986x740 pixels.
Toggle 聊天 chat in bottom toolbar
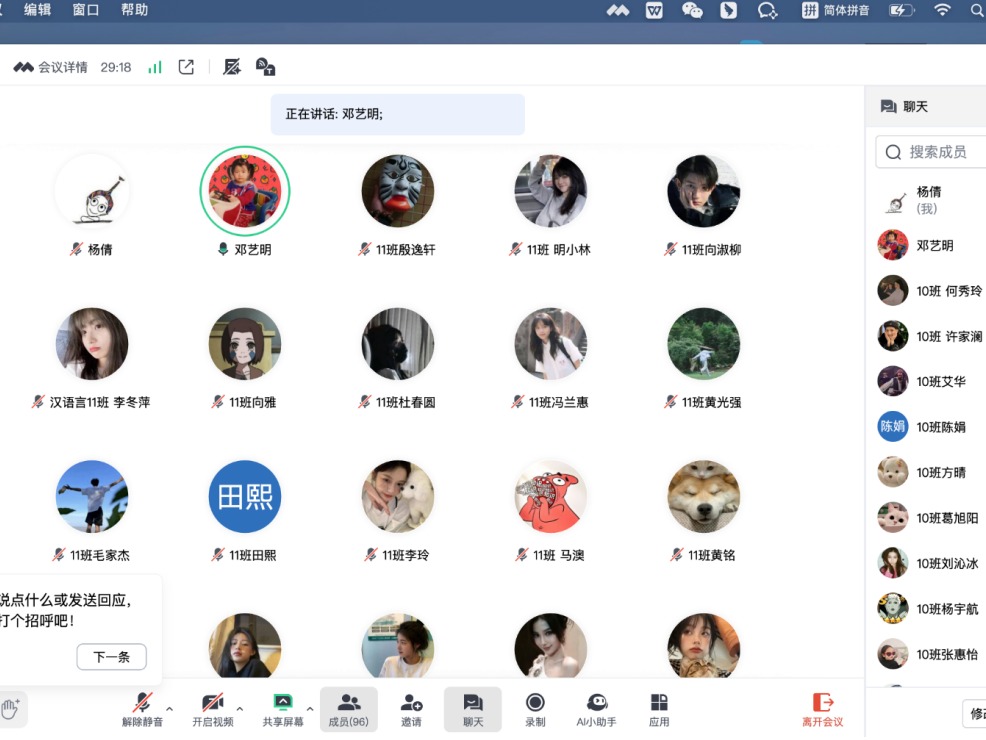point(473,709)
